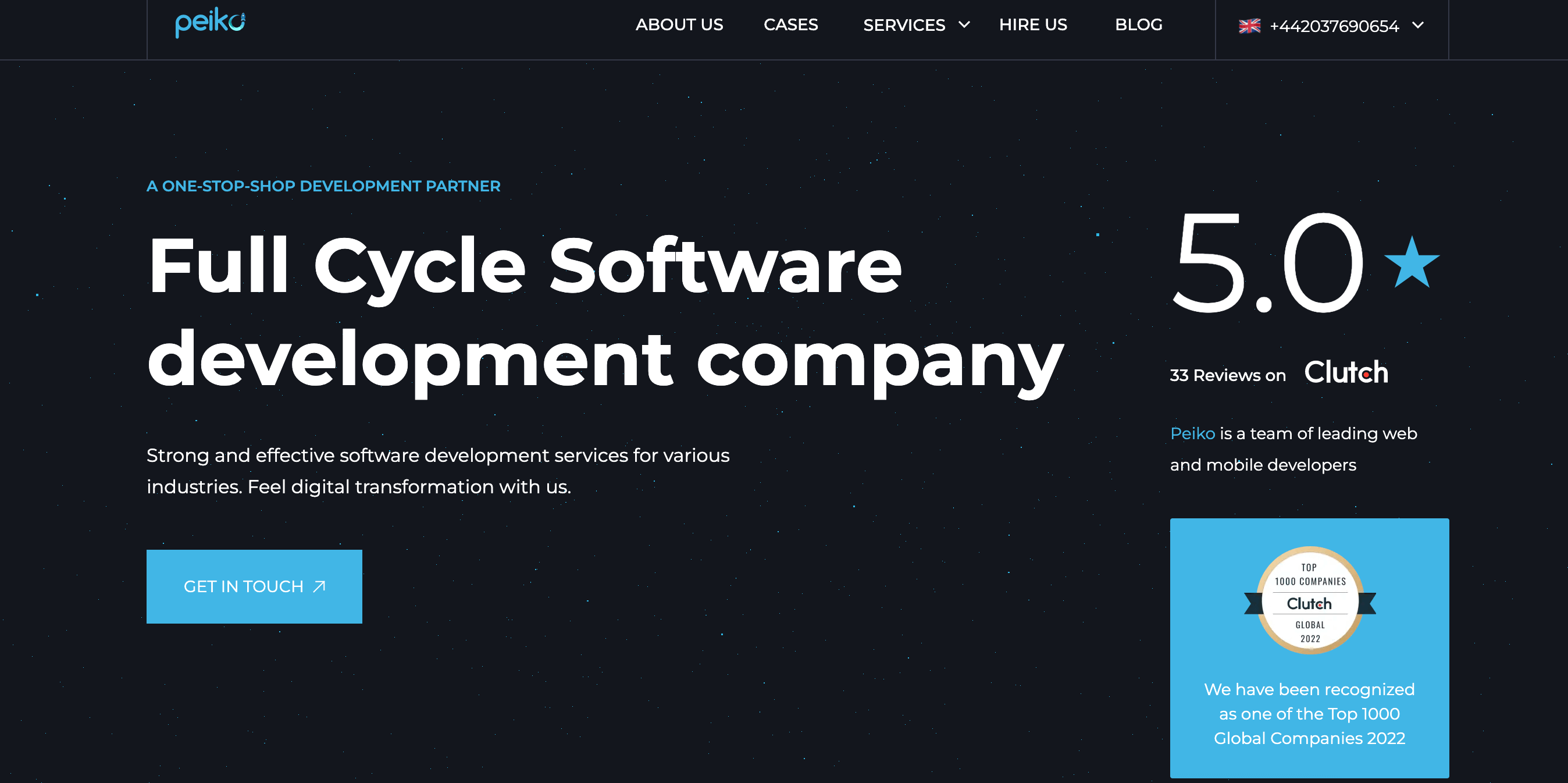The height and width of the screenshot is (783, 1568).
Task: Open the About Us page
Action: pos(679,25)
